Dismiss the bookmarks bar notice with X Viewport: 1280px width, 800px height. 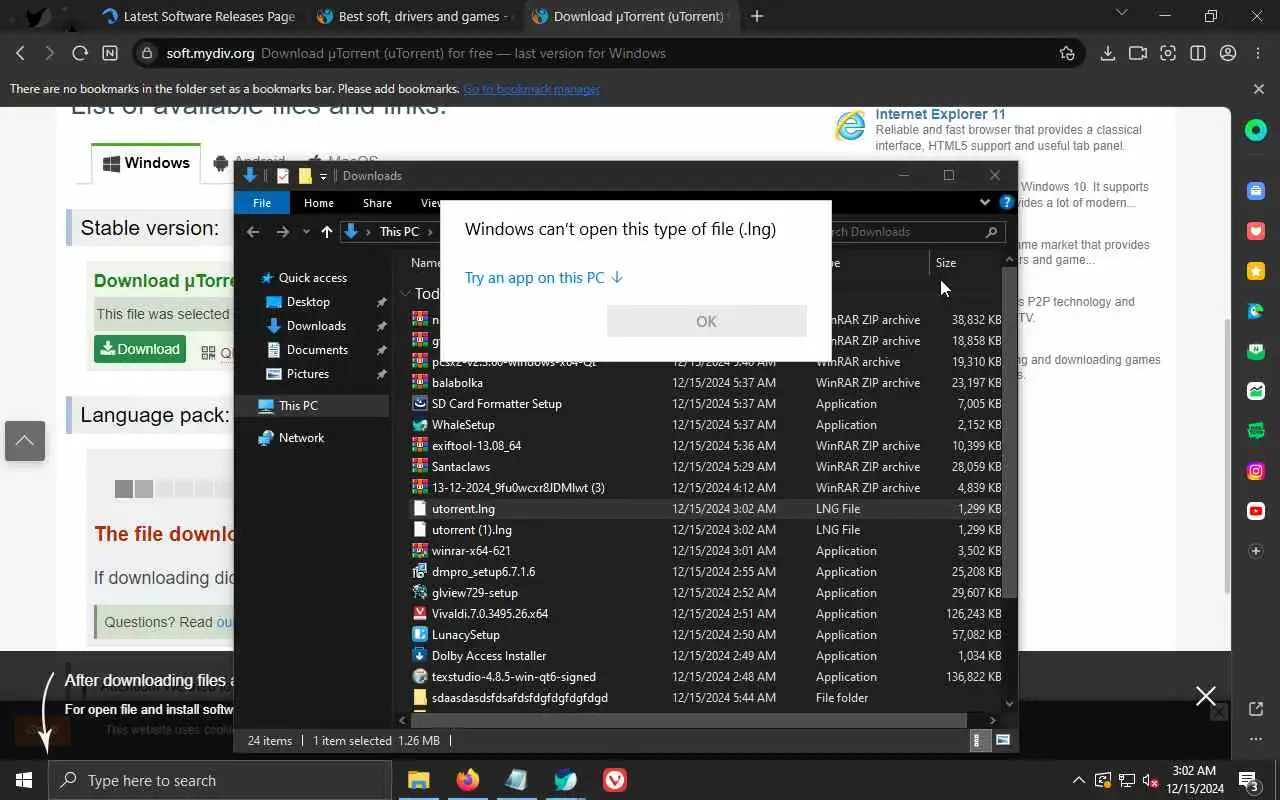click(x=1259, y=89)
